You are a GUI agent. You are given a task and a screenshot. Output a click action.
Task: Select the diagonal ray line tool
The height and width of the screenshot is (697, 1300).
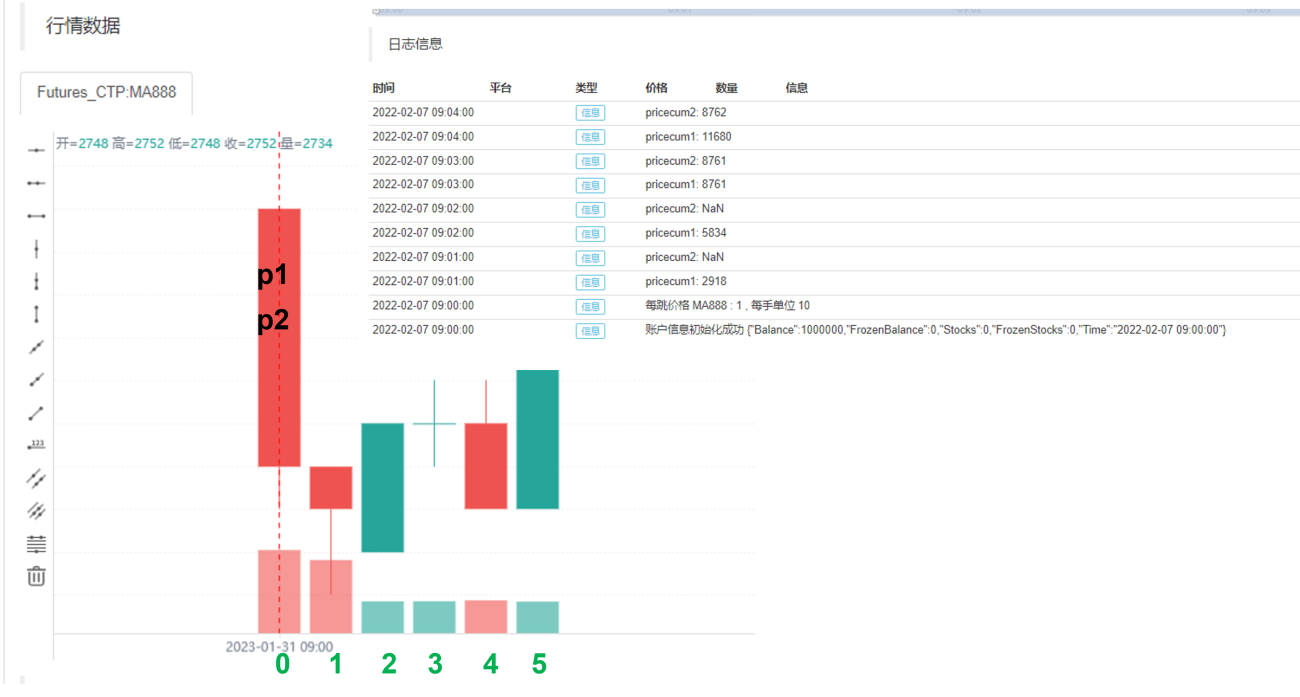(36, 379)
